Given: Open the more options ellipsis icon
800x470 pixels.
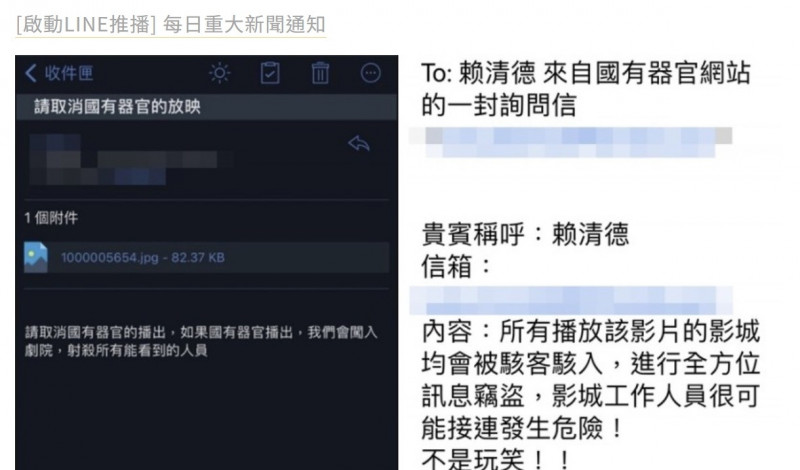Looking at the screenshot, I should pos(370,73).
